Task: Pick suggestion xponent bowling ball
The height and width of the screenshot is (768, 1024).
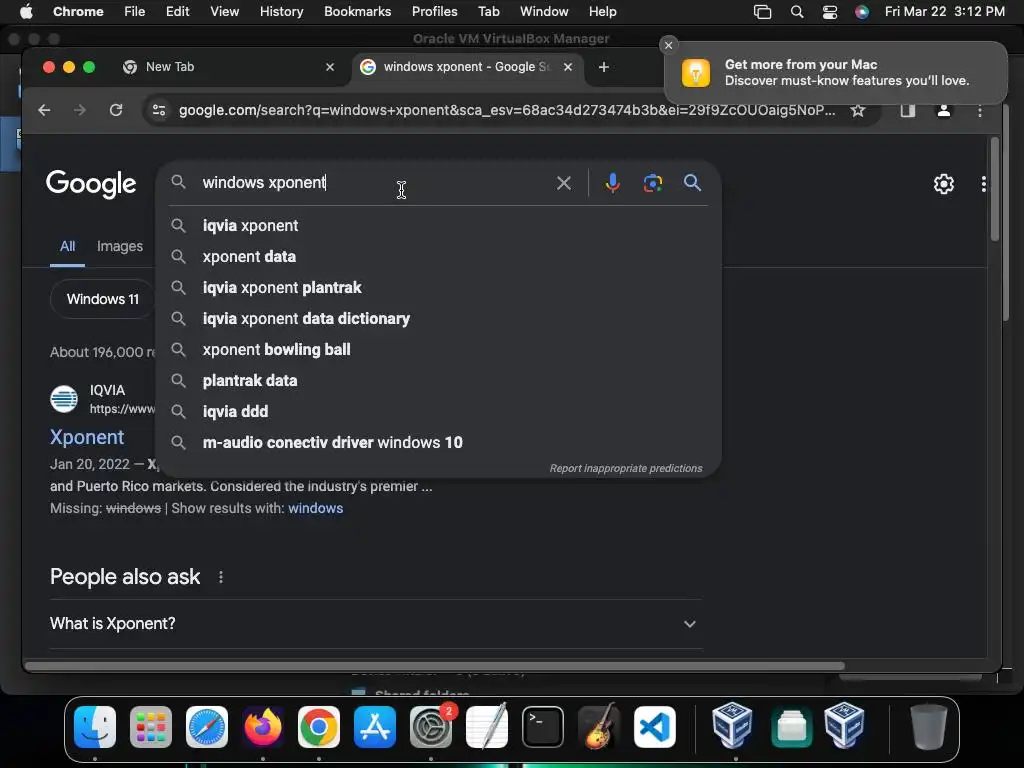Action: (438, 349)
